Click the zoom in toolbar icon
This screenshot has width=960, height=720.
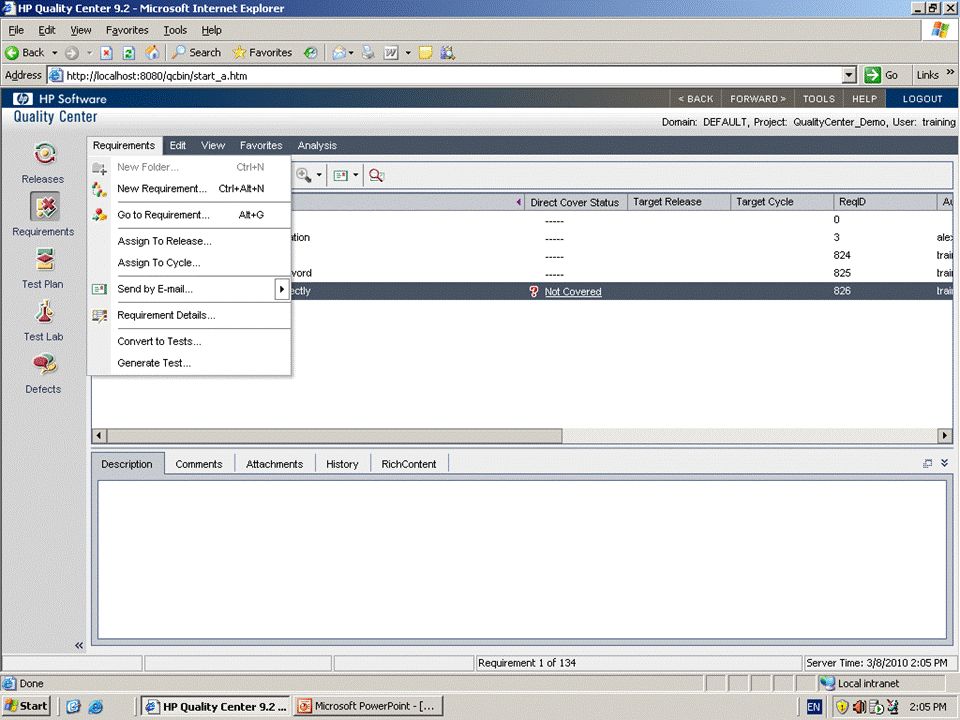303,175
